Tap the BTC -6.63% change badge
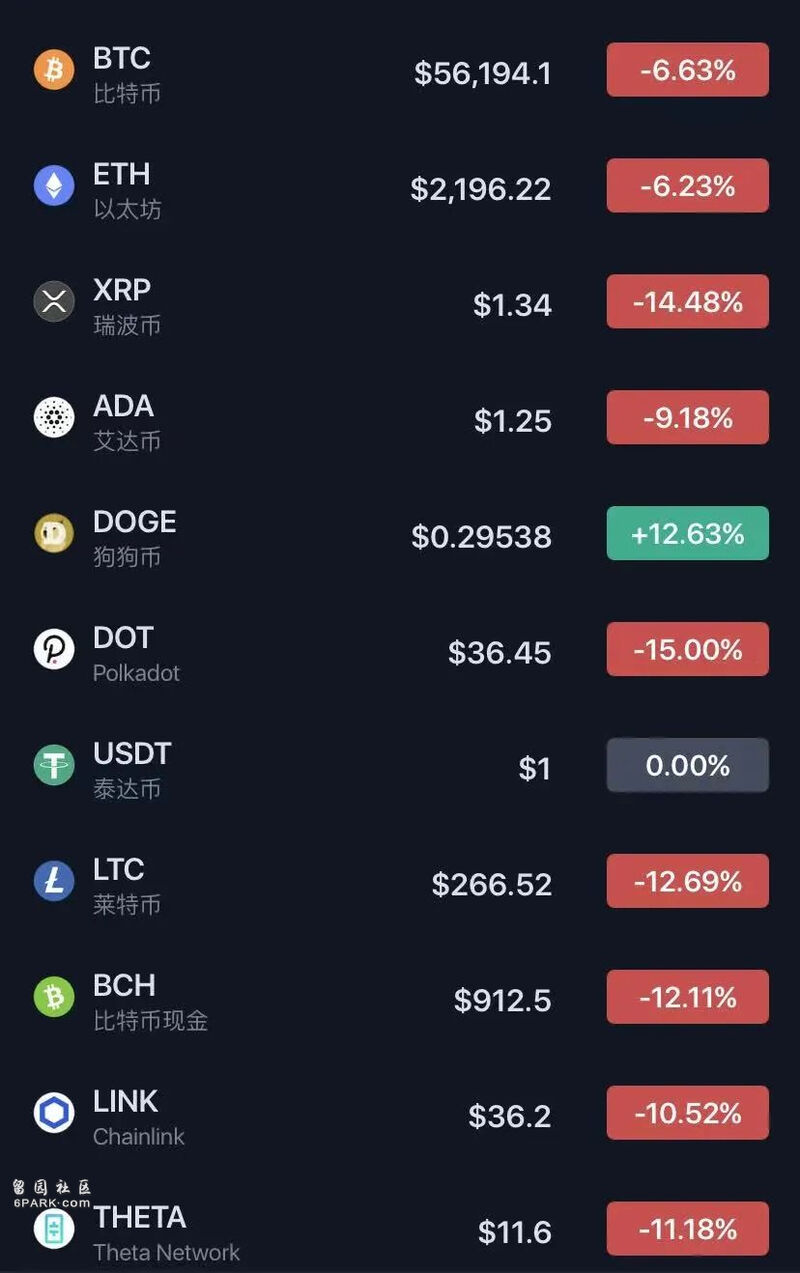 pos(688,70)
